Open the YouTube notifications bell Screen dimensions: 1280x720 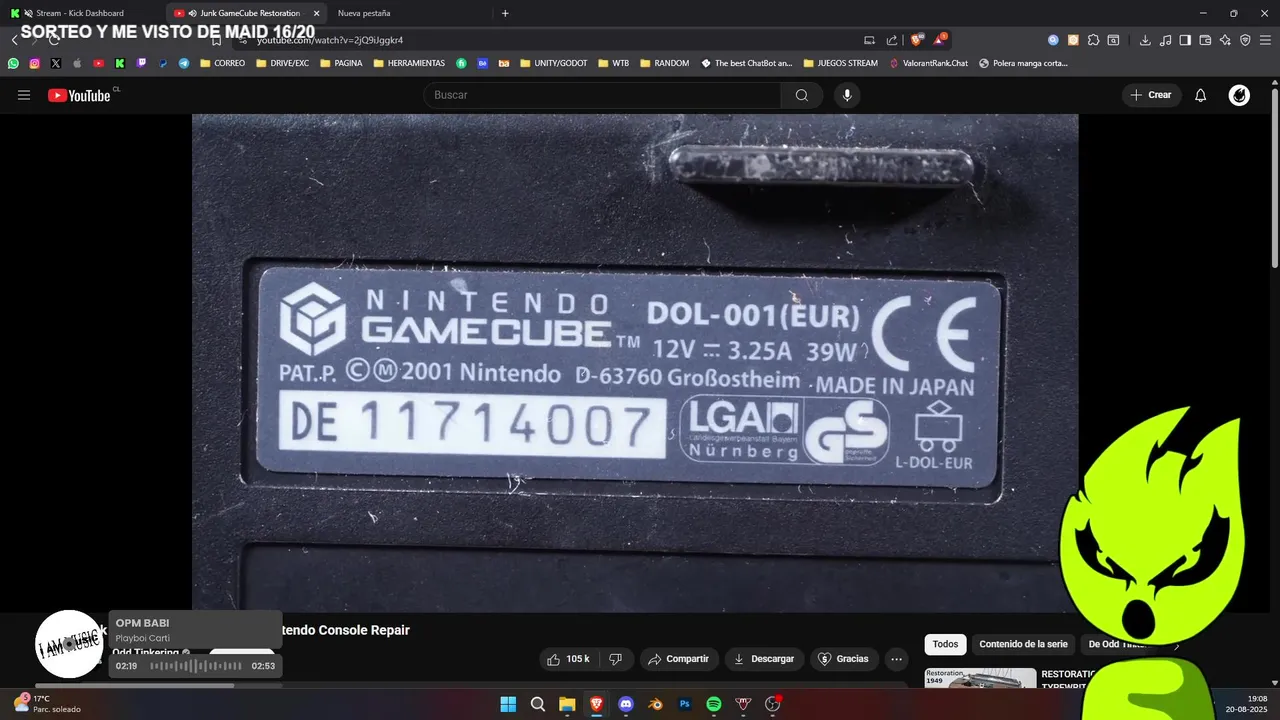(1201, 95)
